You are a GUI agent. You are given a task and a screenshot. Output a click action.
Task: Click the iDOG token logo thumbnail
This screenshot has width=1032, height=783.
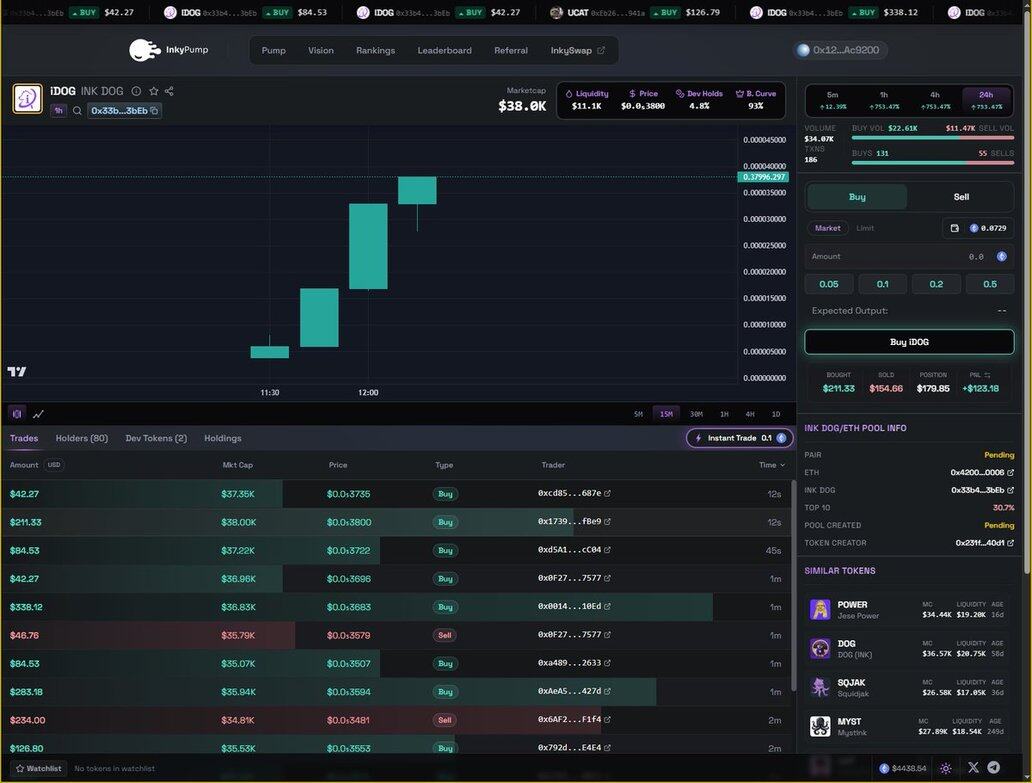click(x=28, y=99)
